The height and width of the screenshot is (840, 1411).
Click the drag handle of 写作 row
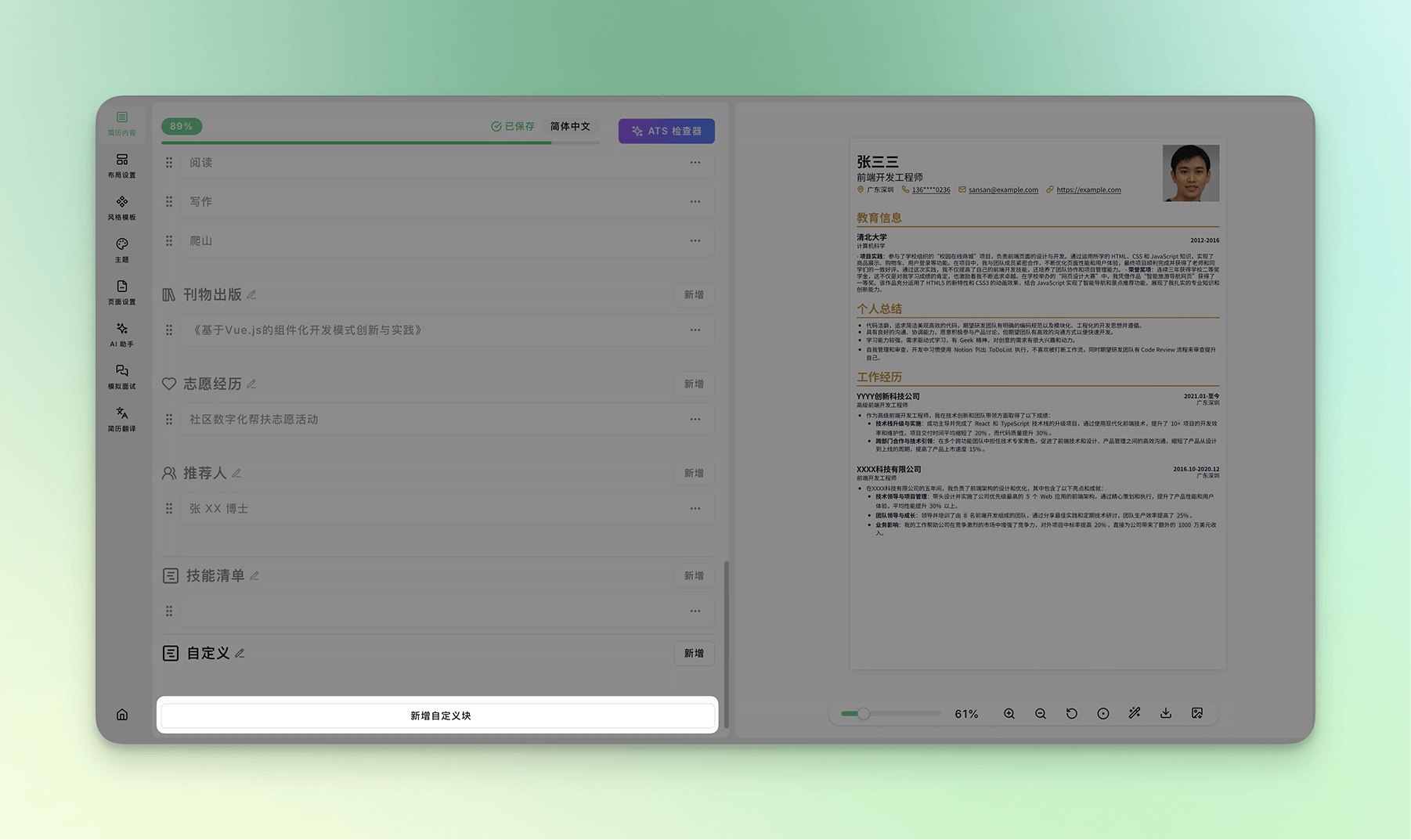point(169,201)
